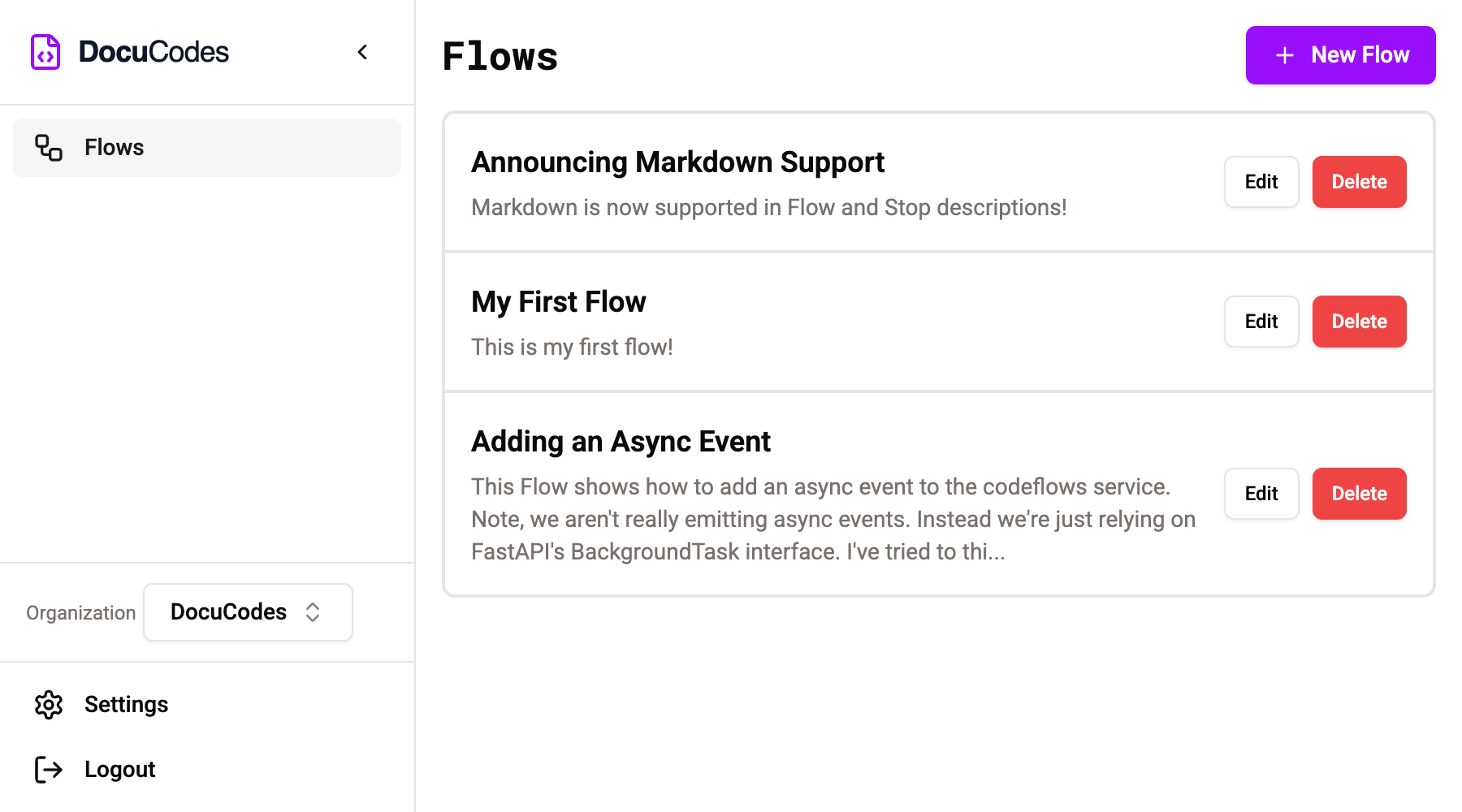Click the Logout arrow icon
This screenshot has height=812, width=1462.
click(49, 769)
